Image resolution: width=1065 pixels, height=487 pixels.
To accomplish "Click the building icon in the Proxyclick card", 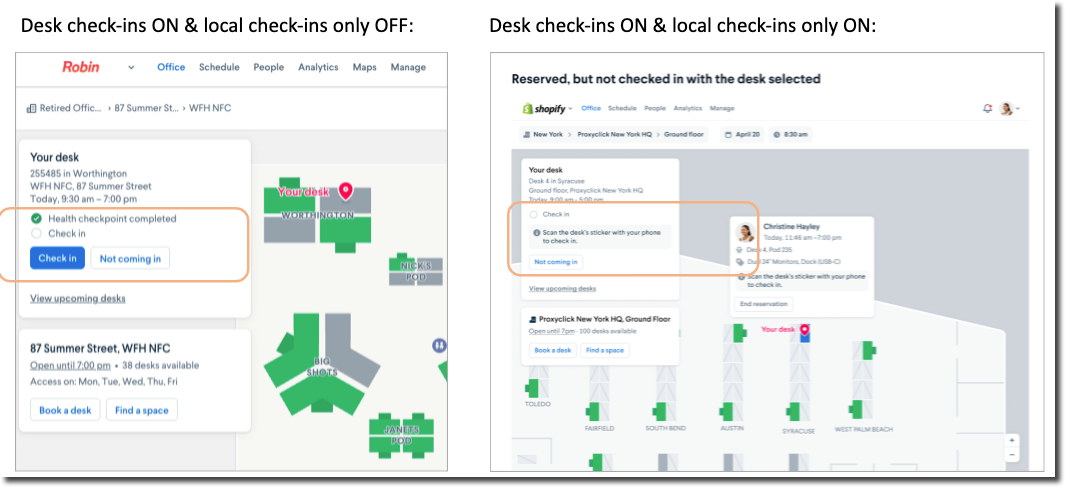I will (x=533, y=319).
